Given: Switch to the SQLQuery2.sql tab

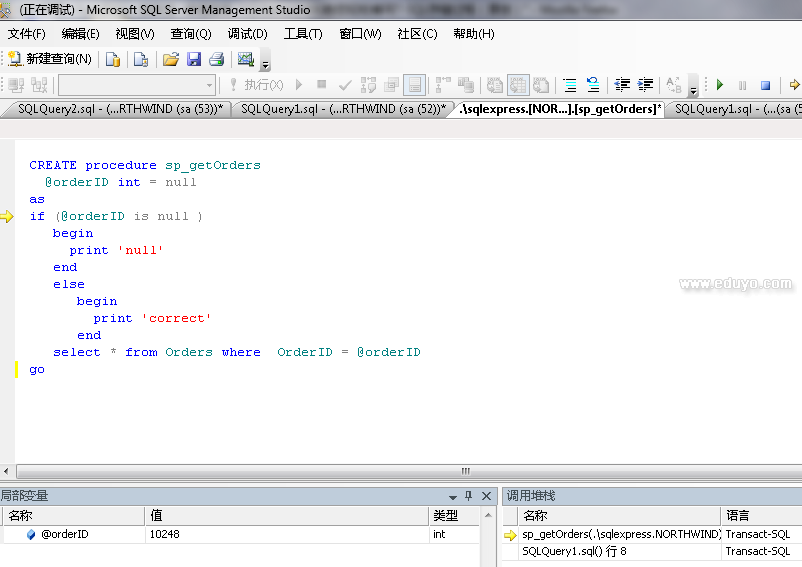Looking at the screenshot, I should [118, 109].
